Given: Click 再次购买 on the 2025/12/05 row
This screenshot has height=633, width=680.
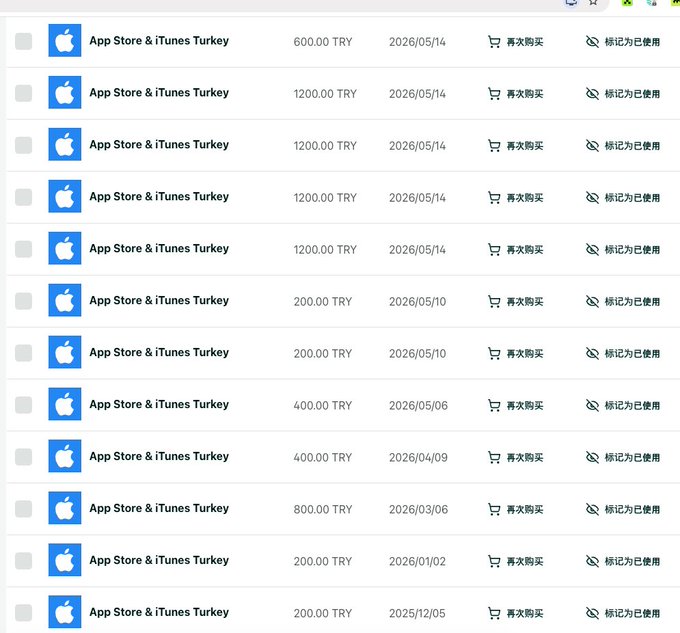Looking at the screenshot, I should [x=516, y=613].
